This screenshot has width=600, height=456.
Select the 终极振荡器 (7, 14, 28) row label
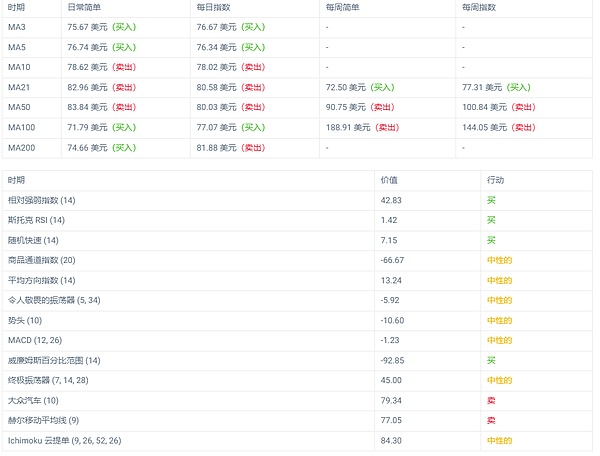[48, 381]
